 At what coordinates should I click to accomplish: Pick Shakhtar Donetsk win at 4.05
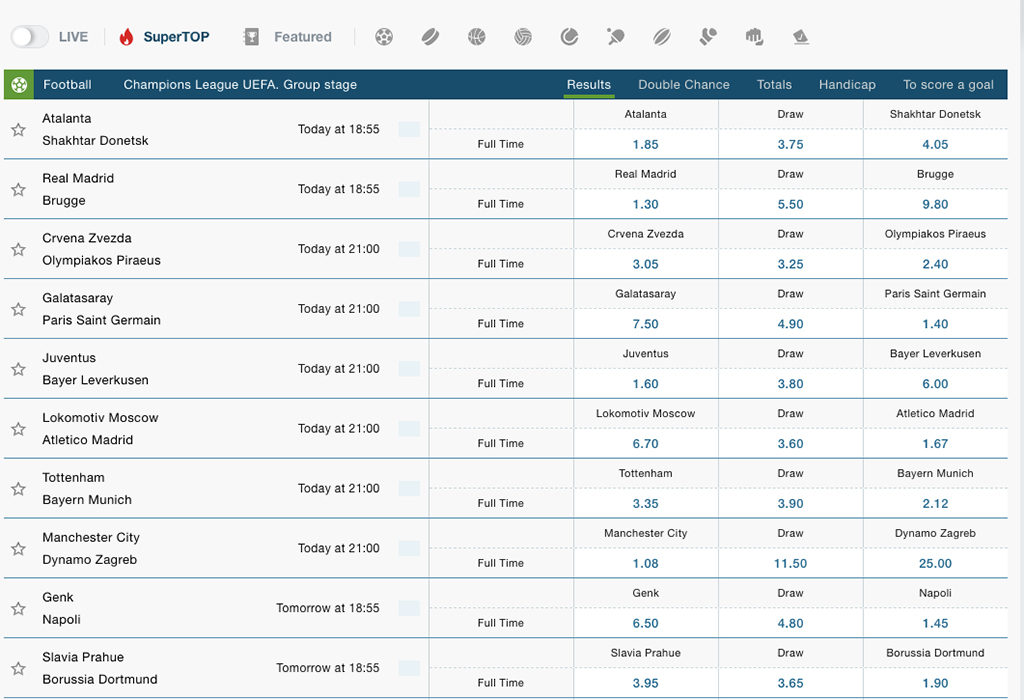(935, 144)
